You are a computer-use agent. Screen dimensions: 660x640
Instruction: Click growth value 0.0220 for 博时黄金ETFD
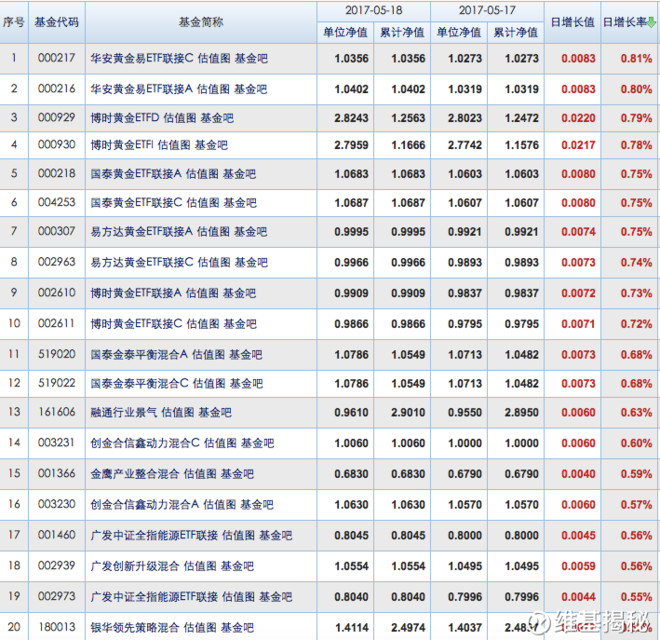[x=578, y=117]
